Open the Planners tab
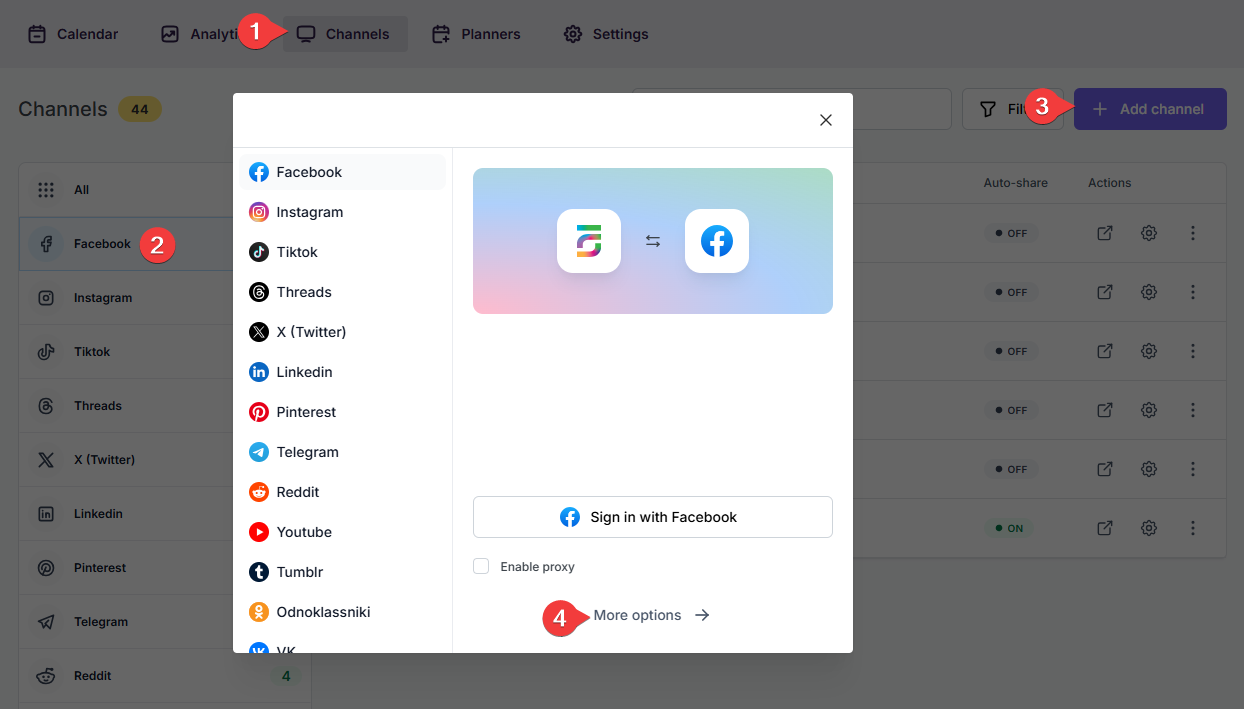 point(476,34)
